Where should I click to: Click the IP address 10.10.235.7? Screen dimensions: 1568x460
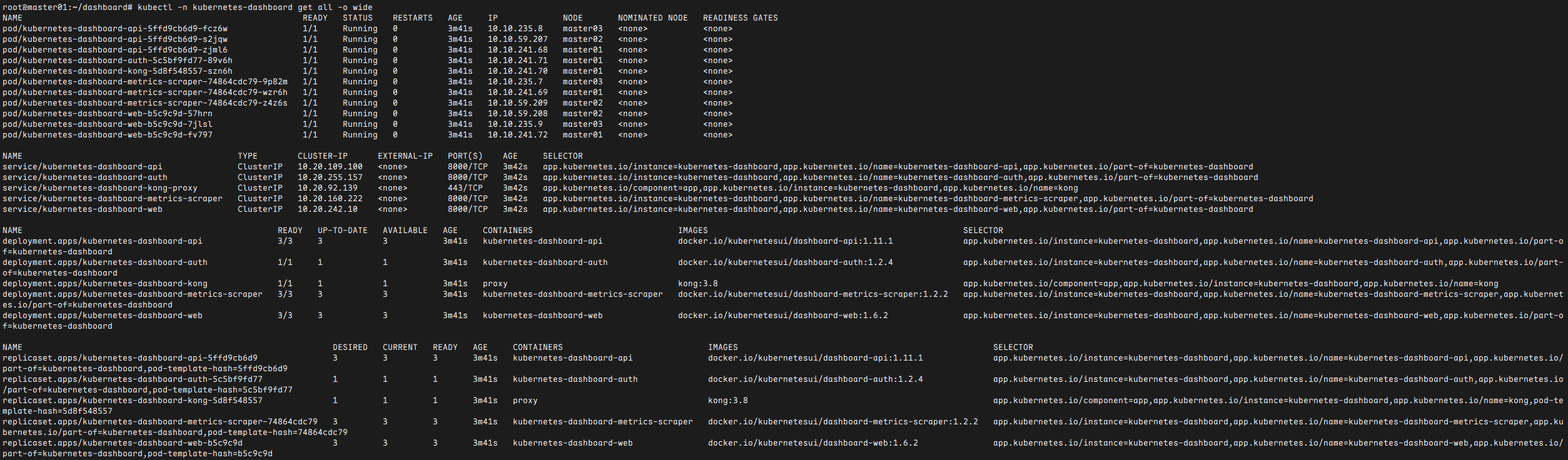[x=515, y=82]
